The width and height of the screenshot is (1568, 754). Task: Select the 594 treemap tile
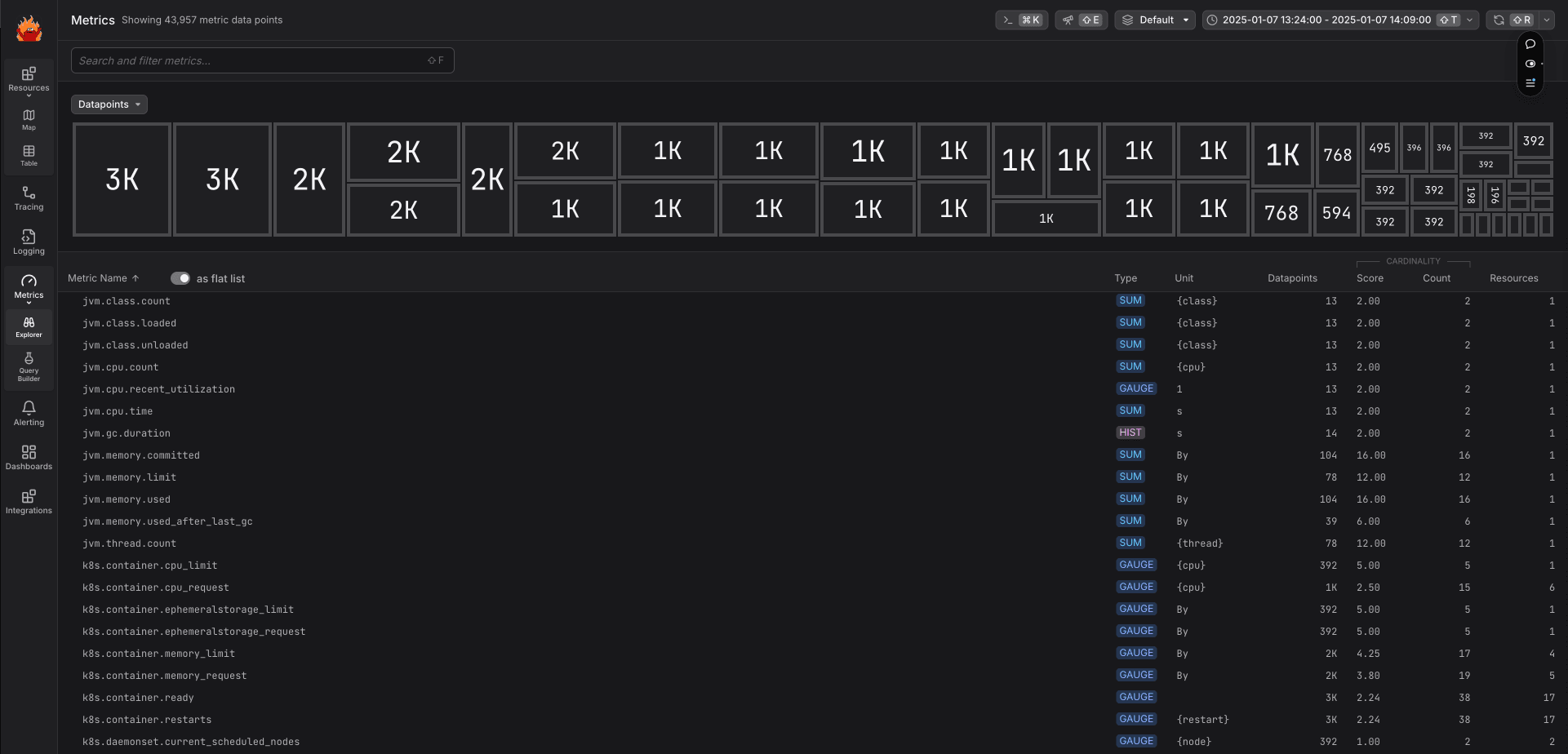coord(1336,213)
